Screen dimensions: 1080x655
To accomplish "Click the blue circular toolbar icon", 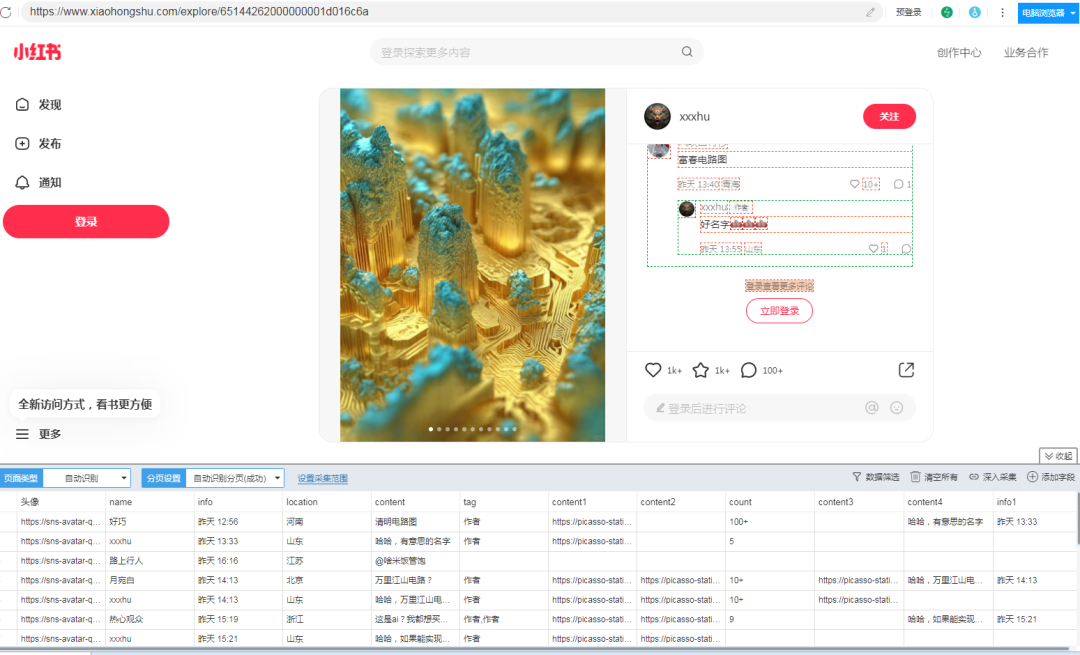I will 975,12.
